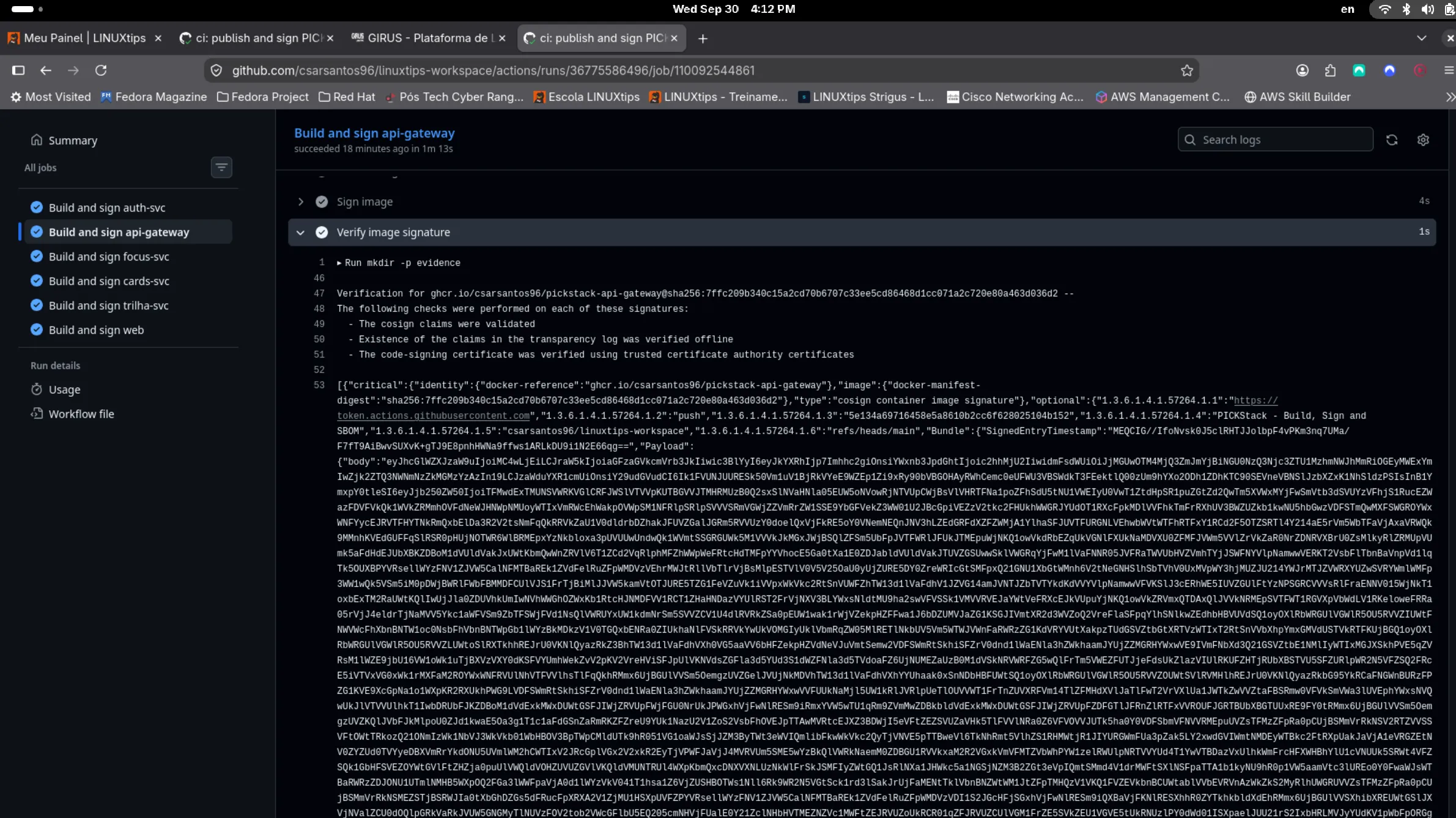Go back with the browser back arrow
Screen dimensions: 1456x818
(45, 70)
